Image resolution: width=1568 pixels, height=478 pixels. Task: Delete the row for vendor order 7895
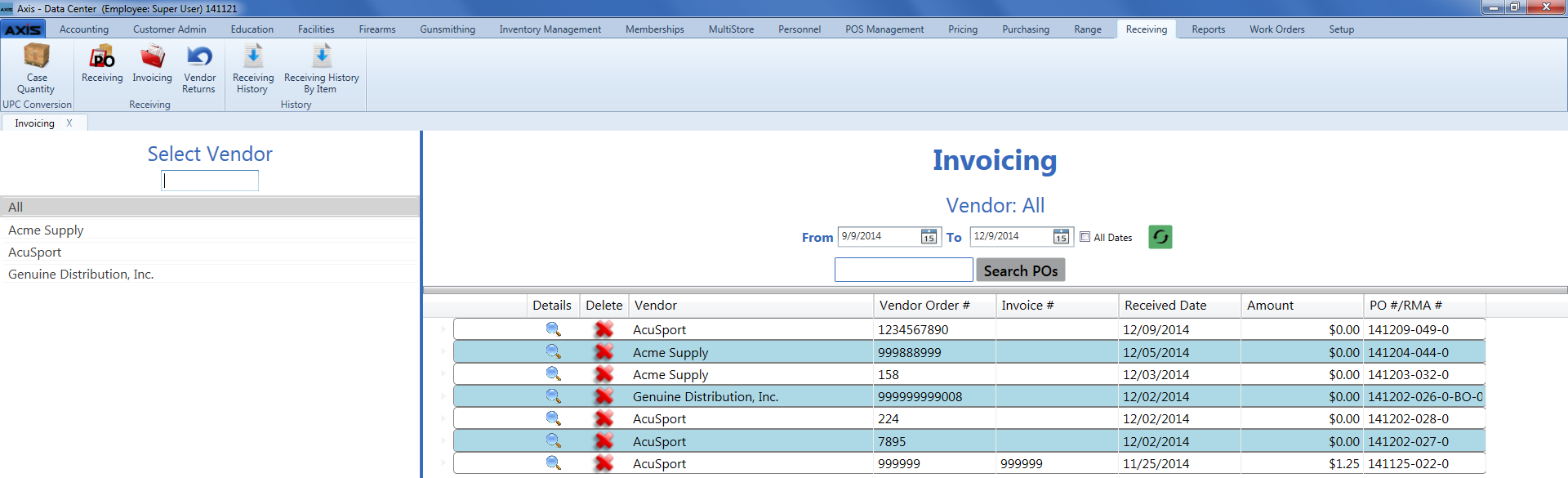[x=604, y=440]
